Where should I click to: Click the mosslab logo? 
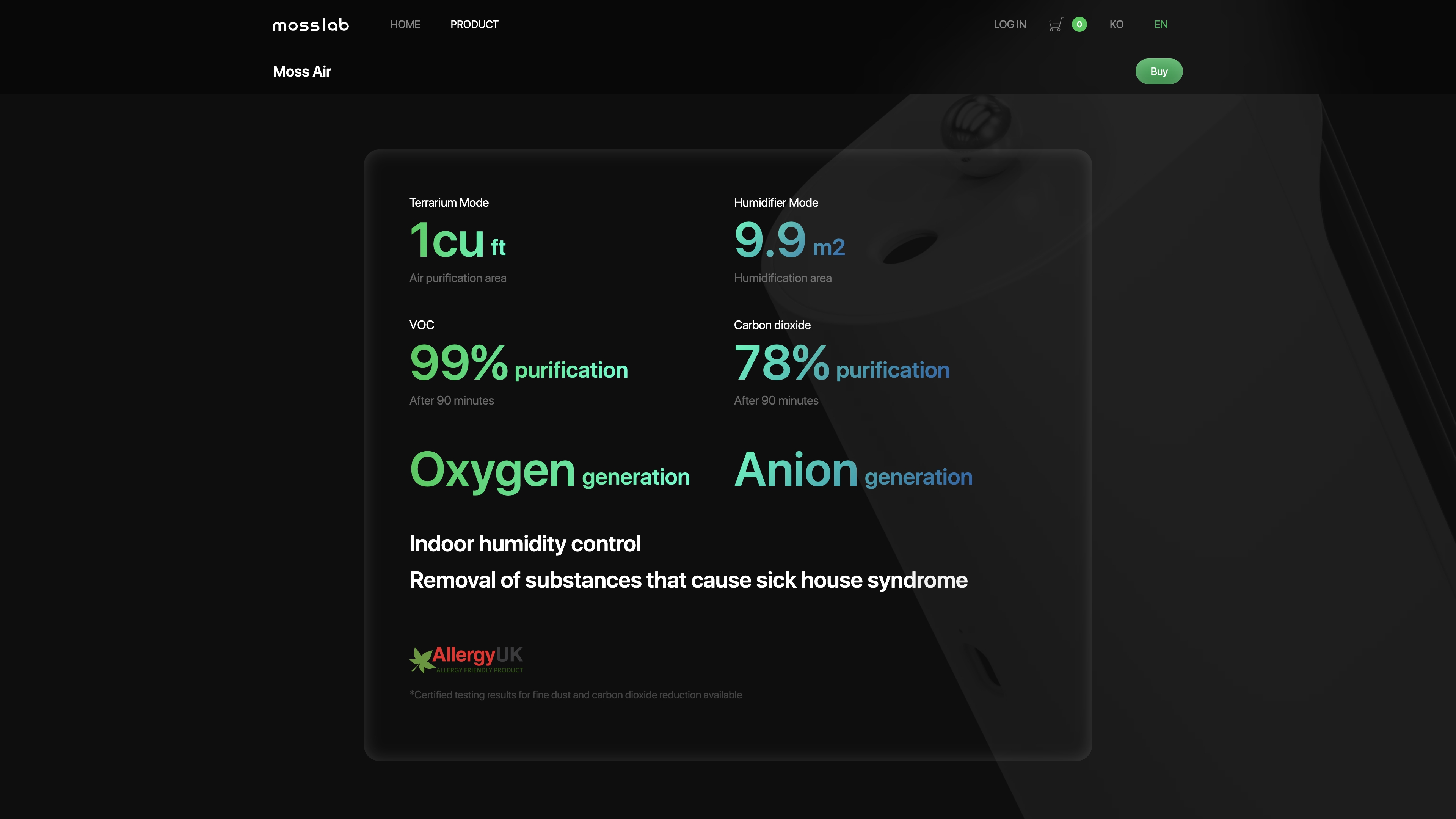pyautogui.click(x=310, y=25)
